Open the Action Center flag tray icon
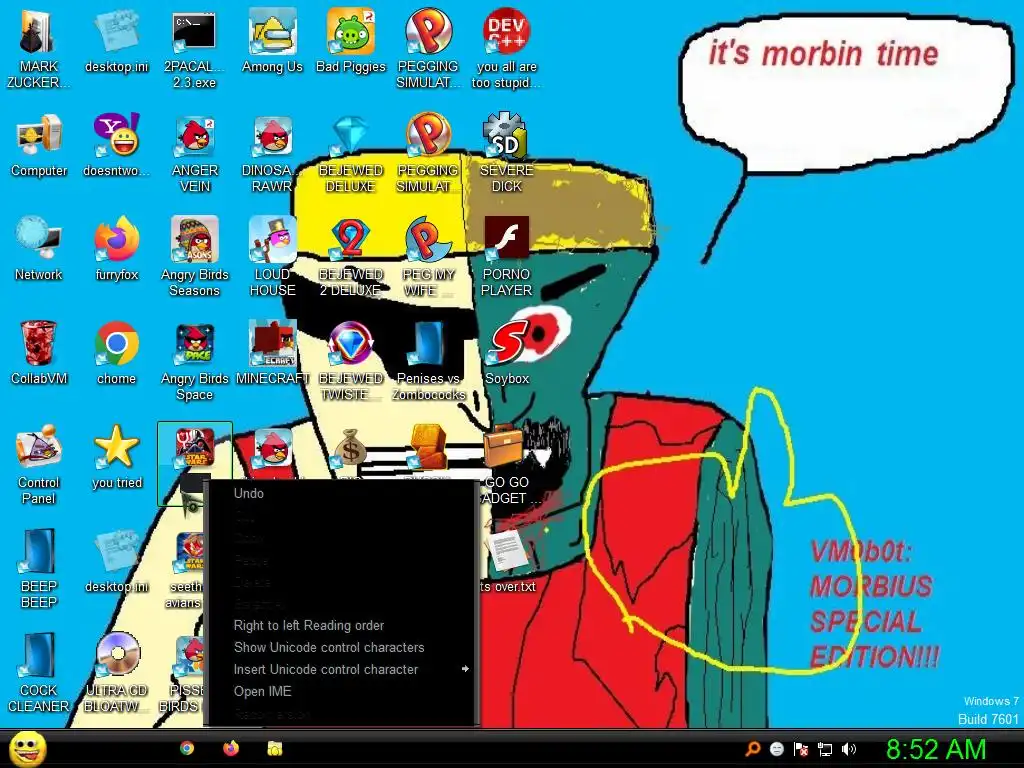The width and height of the screenshot is (1024, 768). pos(801,749)
